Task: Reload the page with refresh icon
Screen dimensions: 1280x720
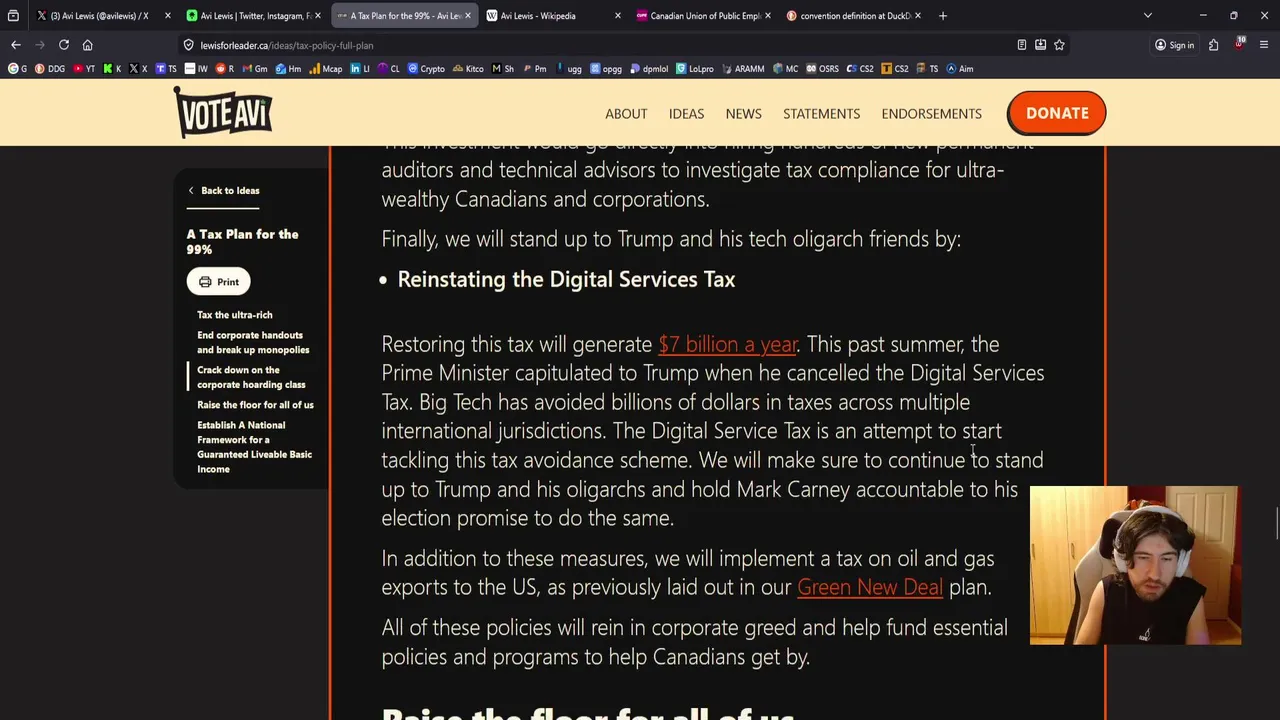Action: 63,45
